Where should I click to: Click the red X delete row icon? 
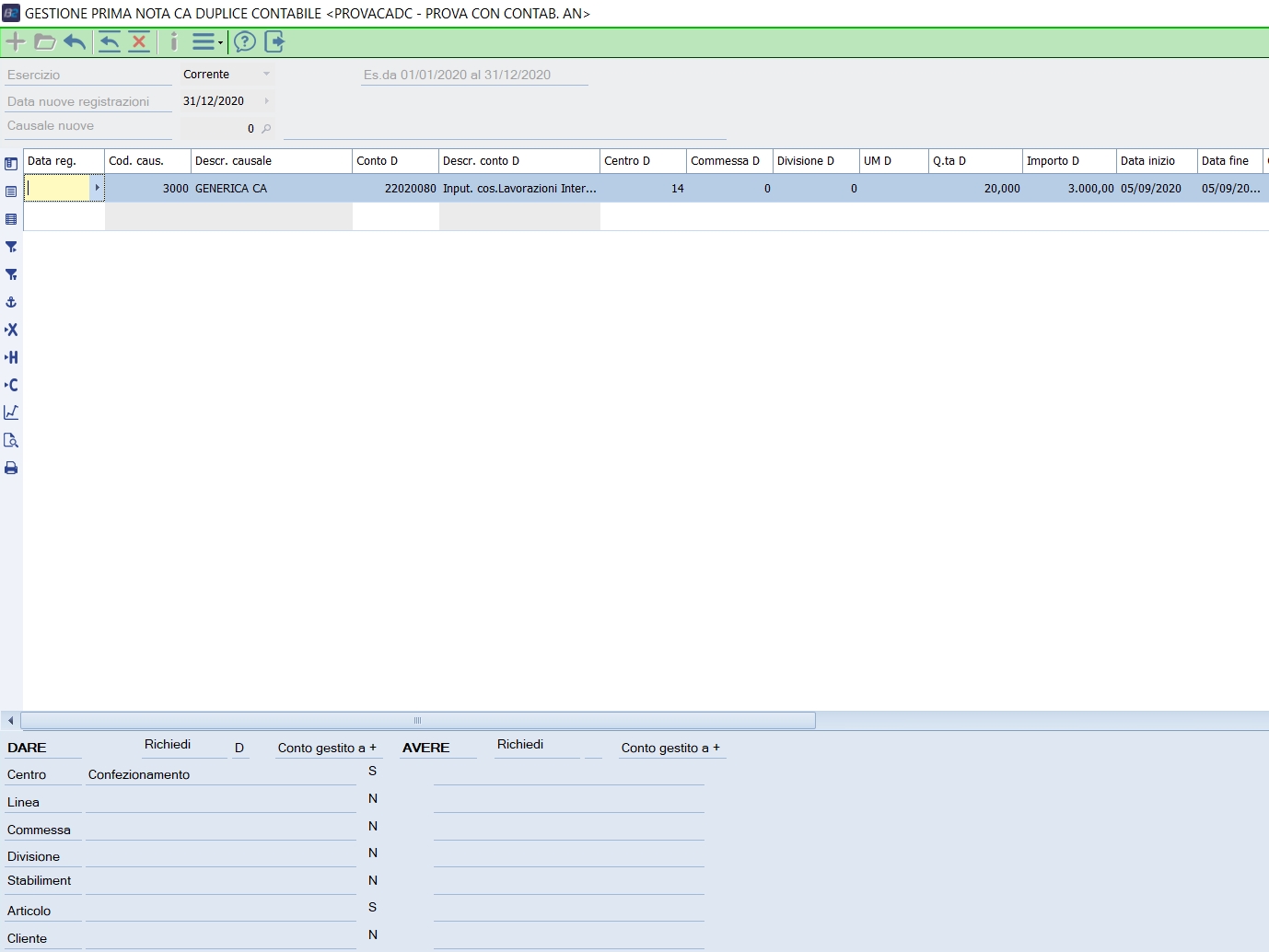tap(139, 42)
